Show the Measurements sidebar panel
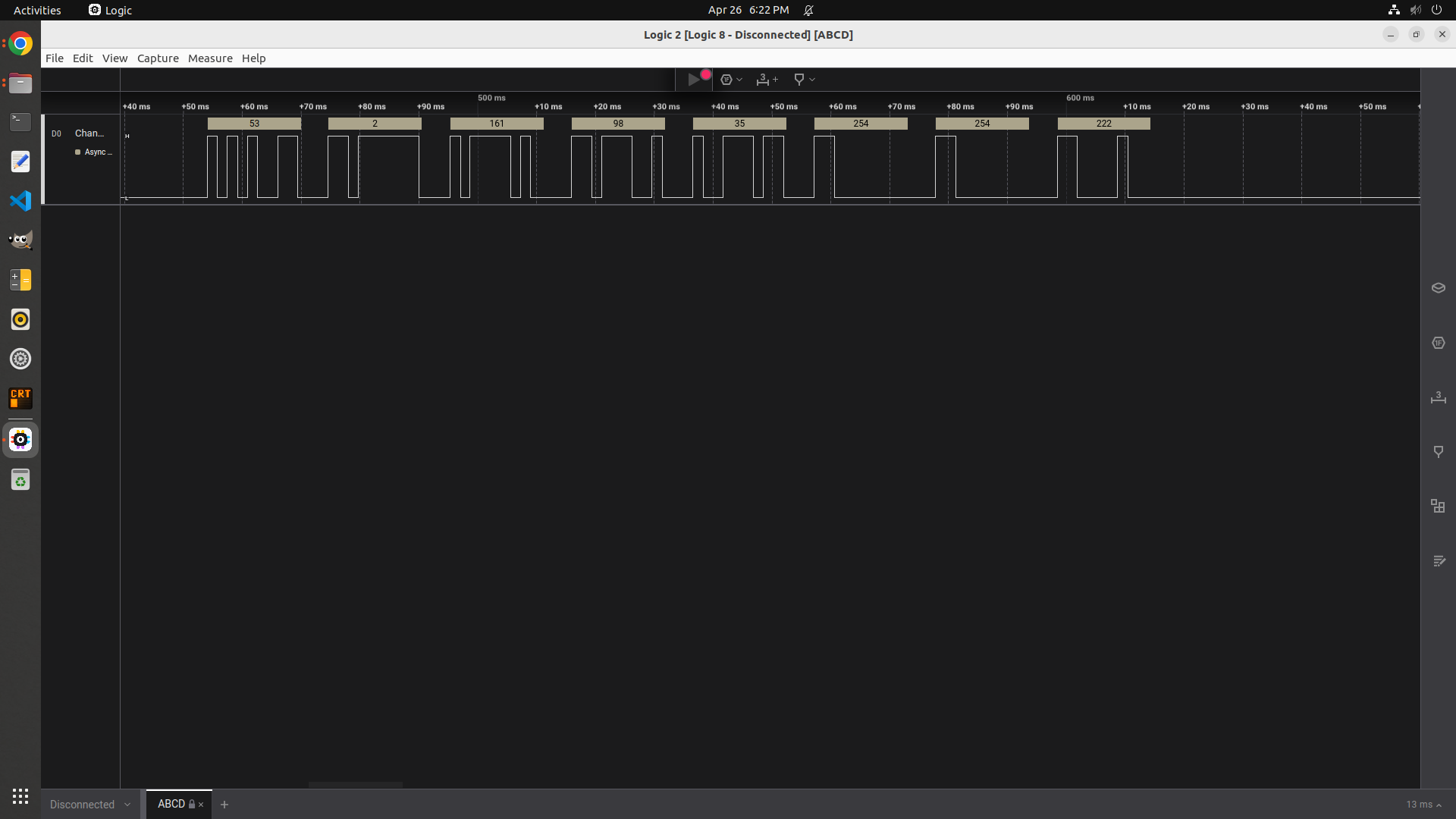The image size is (1456, 819). (1438, 397)
